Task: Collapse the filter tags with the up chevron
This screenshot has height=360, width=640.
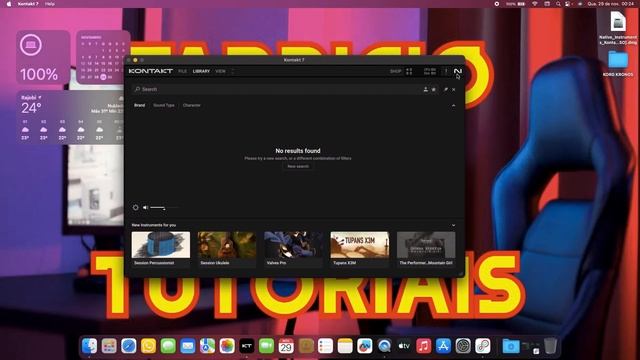Action: (453, 105)
